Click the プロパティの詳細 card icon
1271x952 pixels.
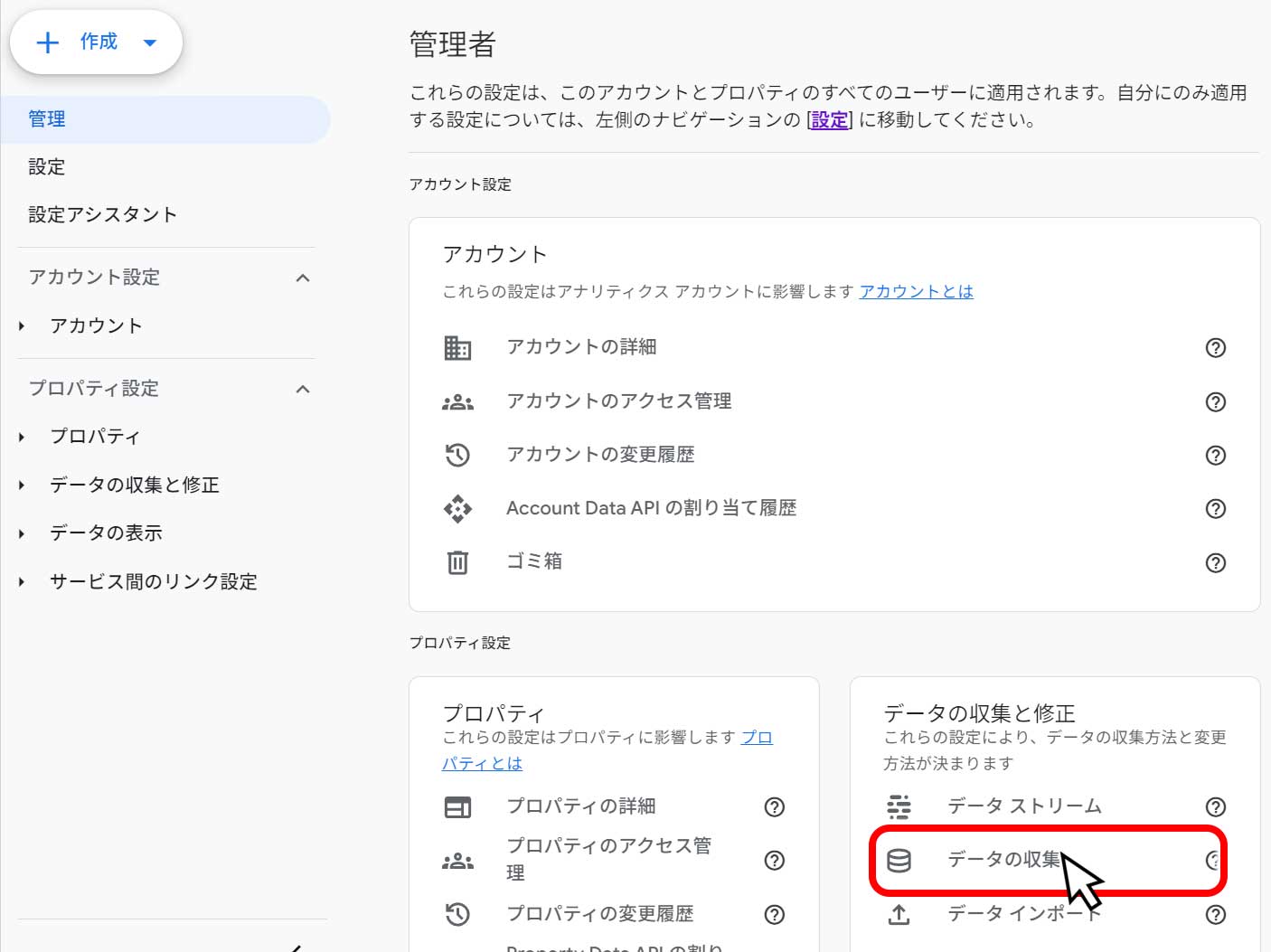457,806
